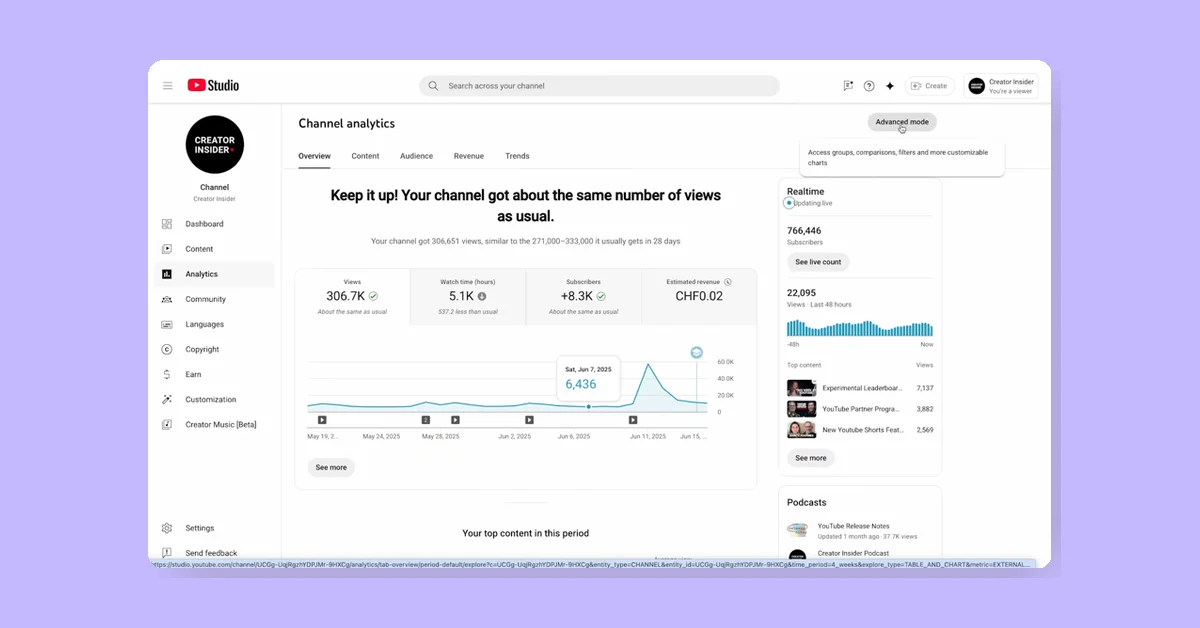Click the circular badge atop the chart line
This screenshot has width=1200, height=628.
click(x=697, y=353)
